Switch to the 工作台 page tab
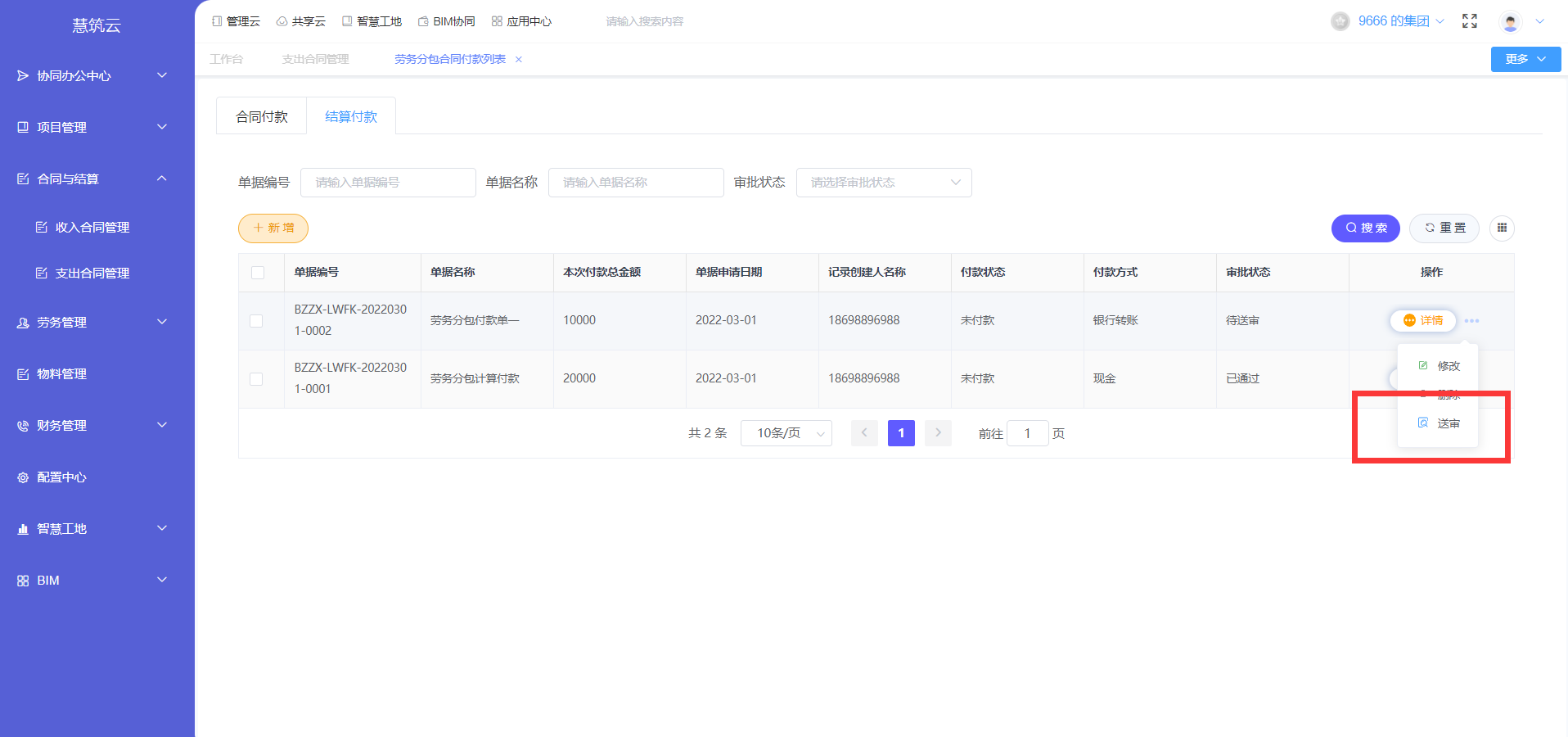Viewport: 1568px width, 737px height. (226, 59)
